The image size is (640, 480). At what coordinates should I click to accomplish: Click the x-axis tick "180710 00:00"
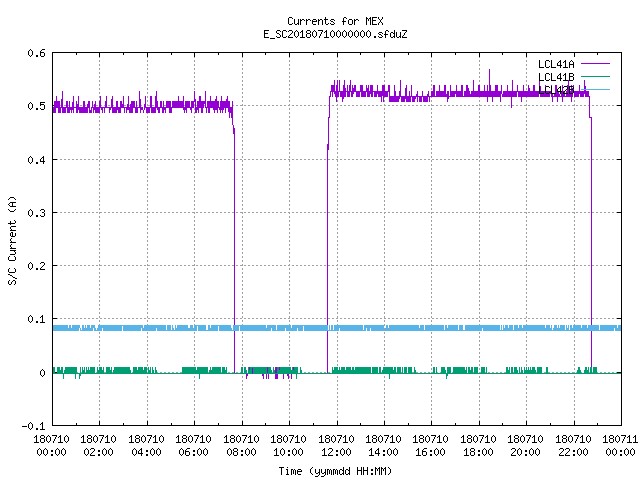click(x=51, y=446)
